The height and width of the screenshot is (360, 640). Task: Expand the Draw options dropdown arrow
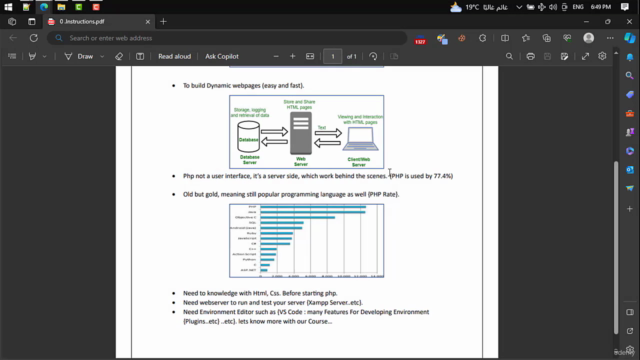click(102, 56)
